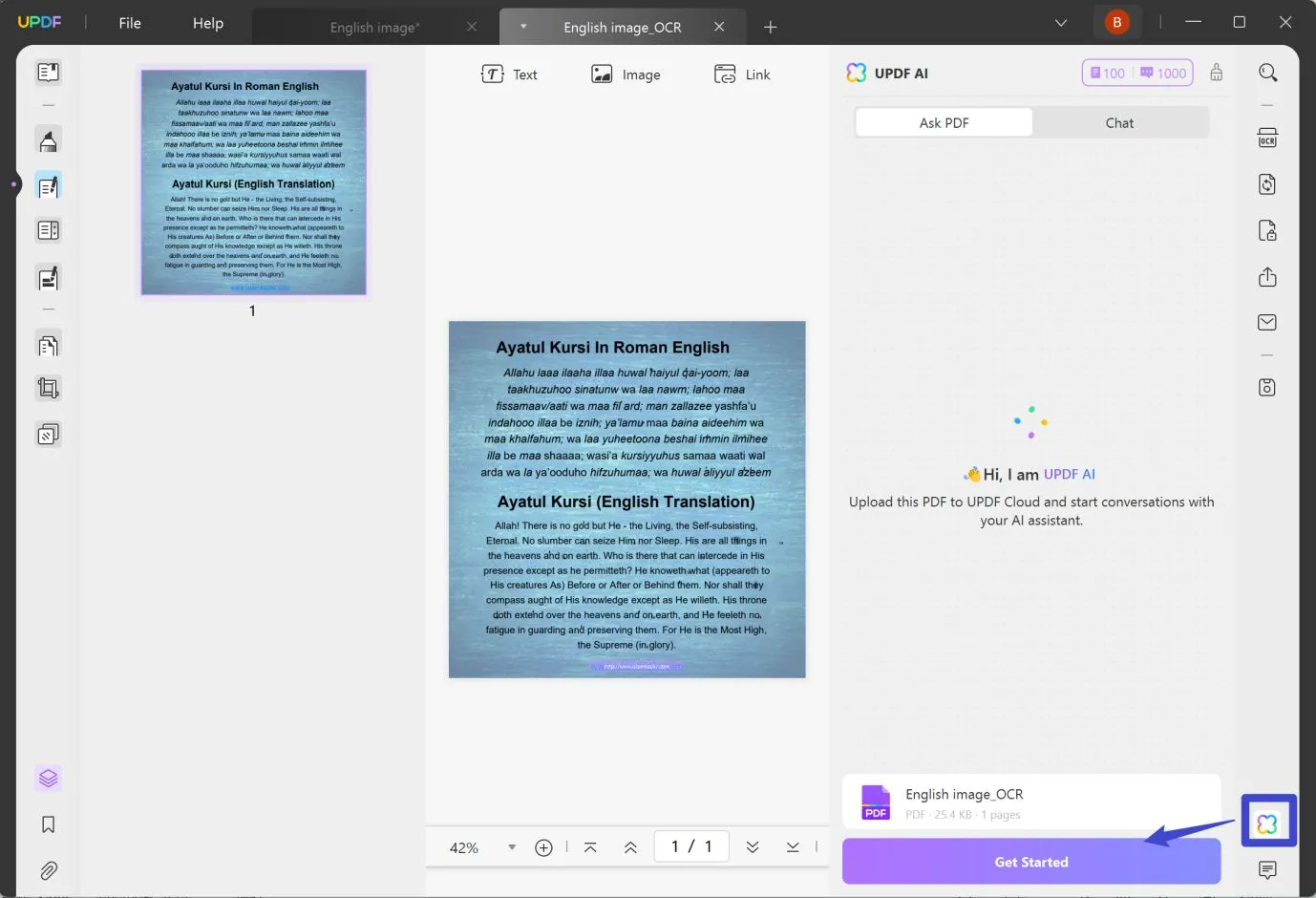This screenshot has height=898, width=1316.
Task: Open the dropdown on English image_OCR tab
Action: pos(523,27)
